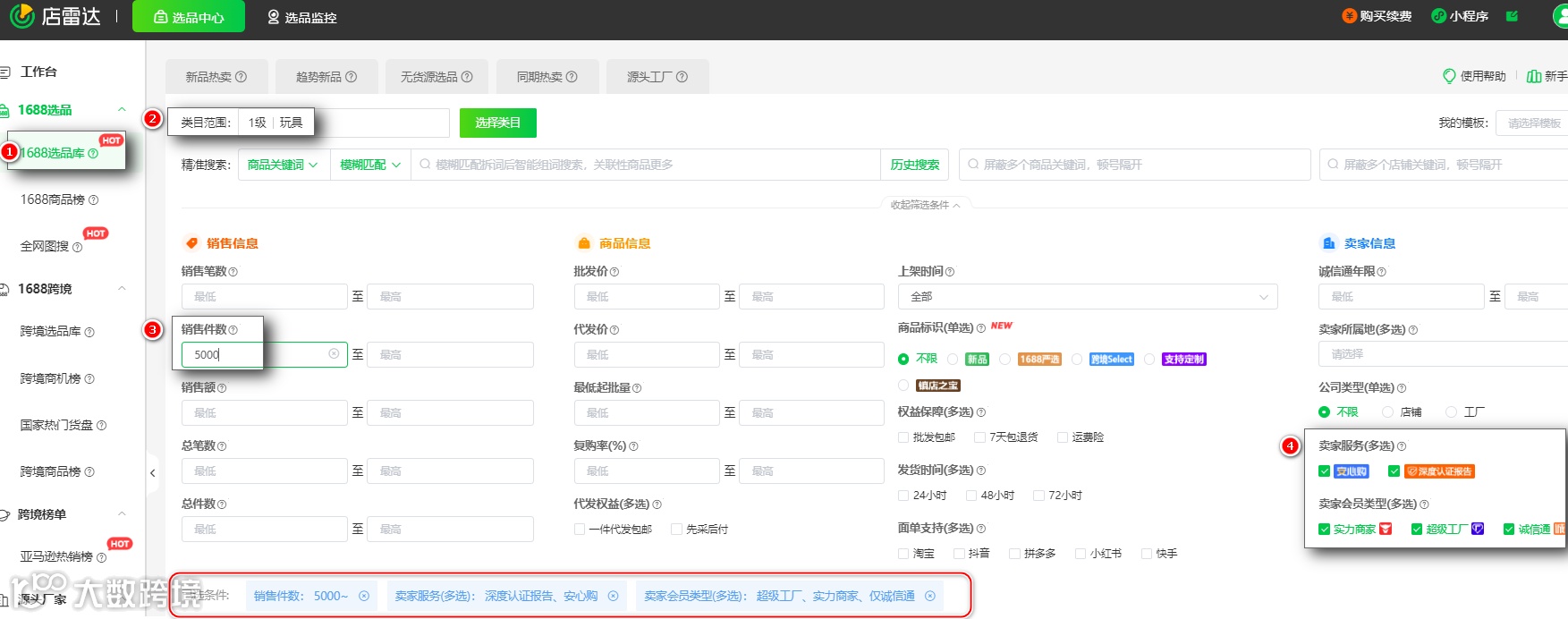Viewport: 1568px width, 619px height.
Task: Click the green edit icon in top bar
Action: 1512,16
